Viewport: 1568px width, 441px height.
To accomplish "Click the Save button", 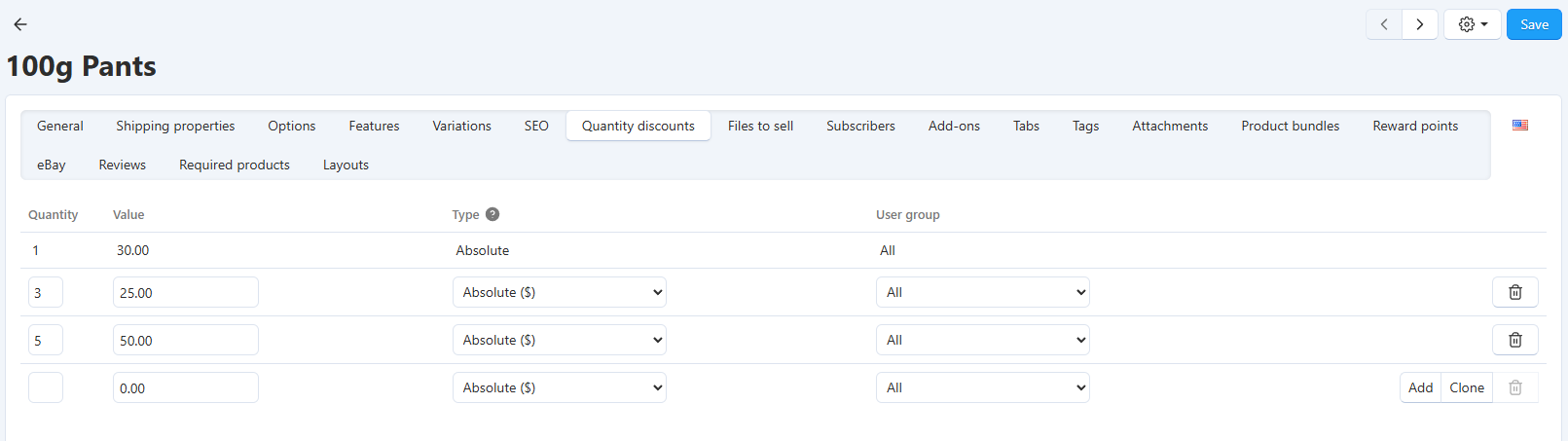I will click(1534, 24).
